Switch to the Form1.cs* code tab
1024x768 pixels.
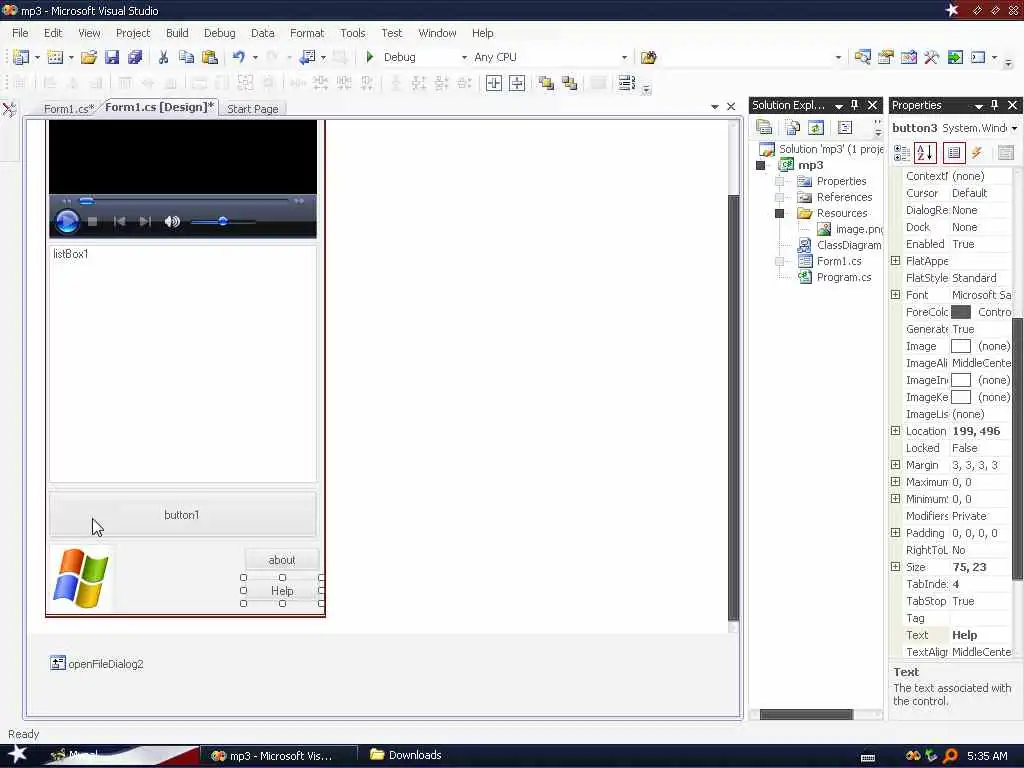(x=69, y=108)
